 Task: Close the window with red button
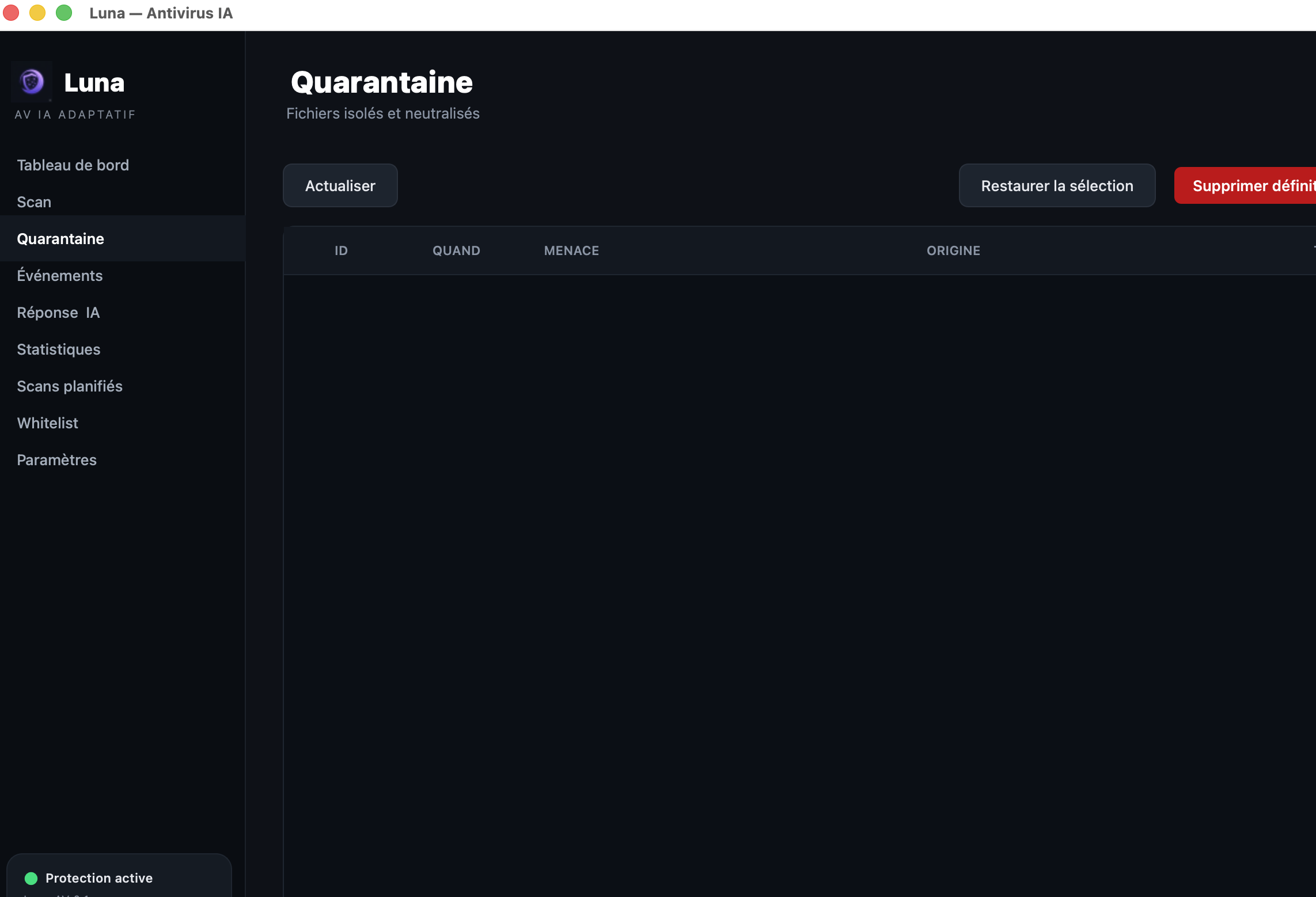pos(11,13)
